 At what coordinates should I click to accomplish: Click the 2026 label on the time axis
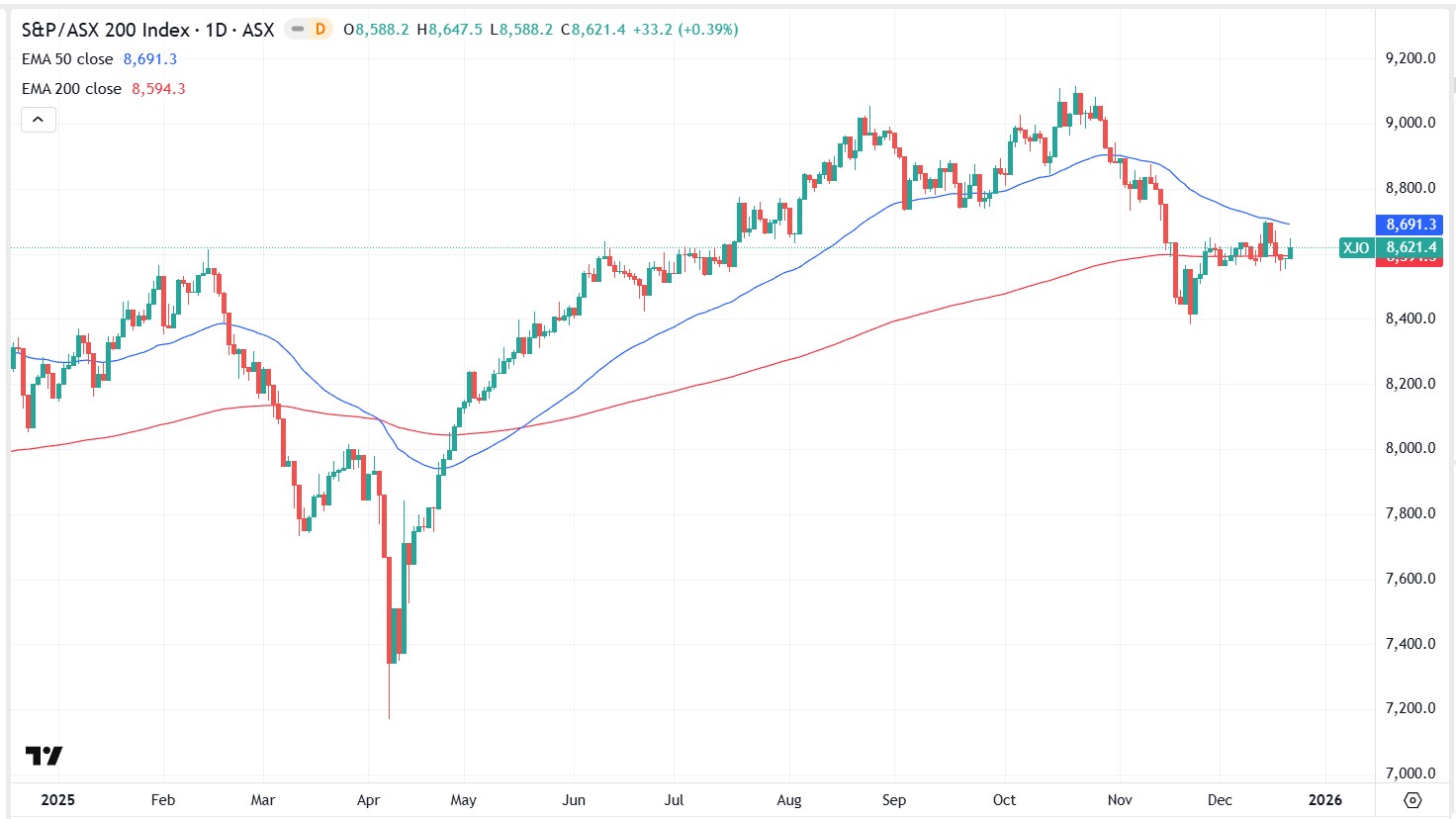coord(1324,800)
